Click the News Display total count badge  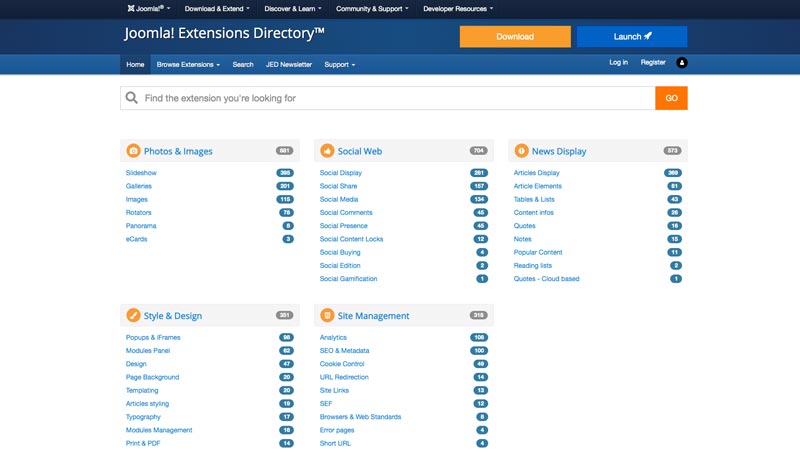672,150
